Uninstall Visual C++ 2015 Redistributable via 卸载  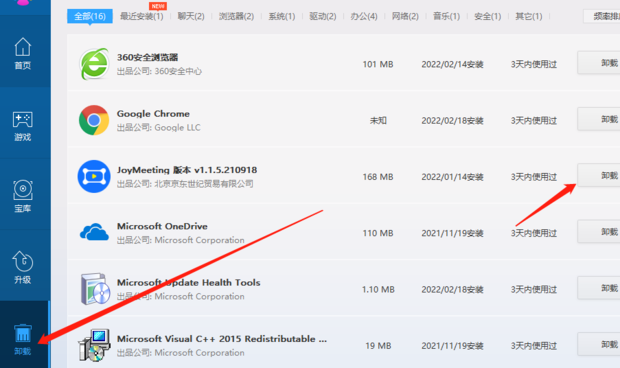point(599,344)
